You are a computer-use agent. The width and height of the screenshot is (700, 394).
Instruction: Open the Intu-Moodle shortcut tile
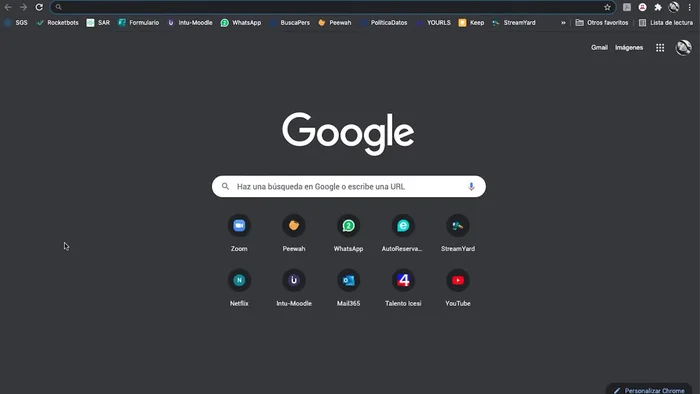(x=294, y=288)
